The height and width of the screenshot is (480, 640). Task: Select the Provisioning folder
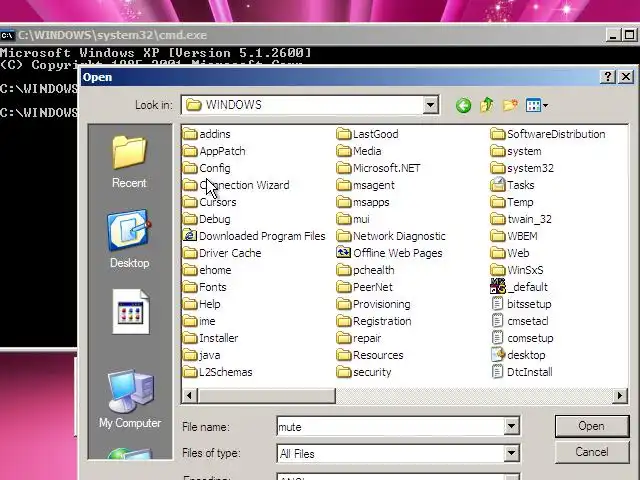click(374, 304)
